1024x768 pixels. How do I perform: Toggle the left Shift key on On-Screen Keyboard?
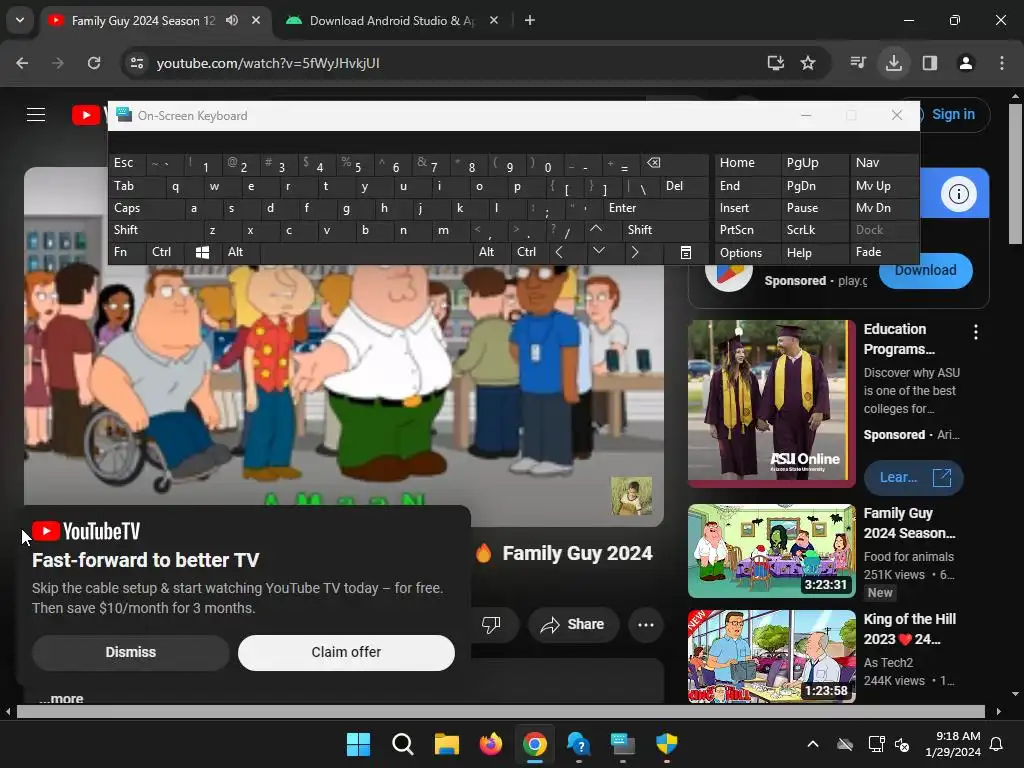pyautogui.click(x=155, y=230)
